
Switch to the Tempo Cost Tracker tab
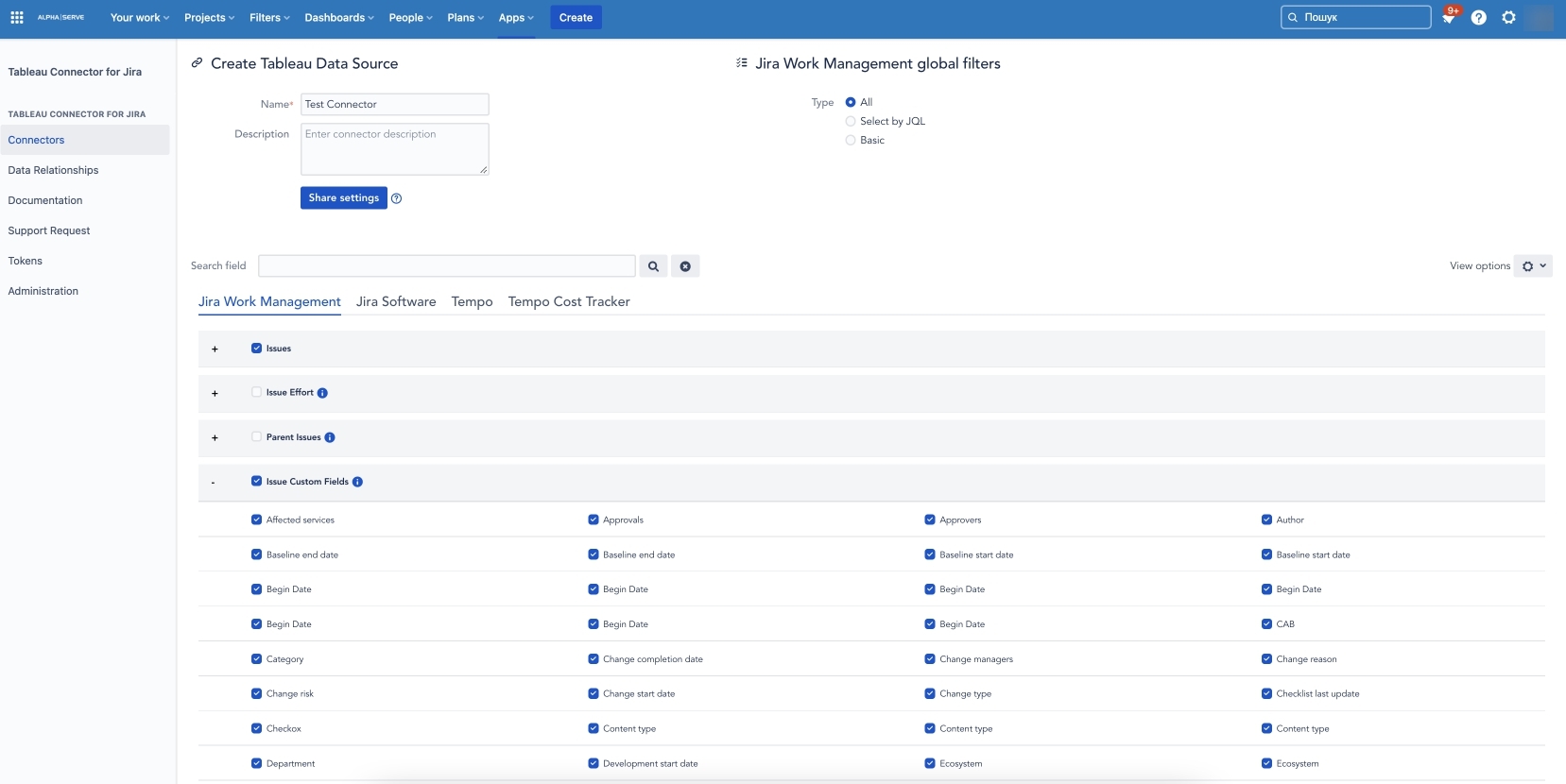[x=569, y=301]
